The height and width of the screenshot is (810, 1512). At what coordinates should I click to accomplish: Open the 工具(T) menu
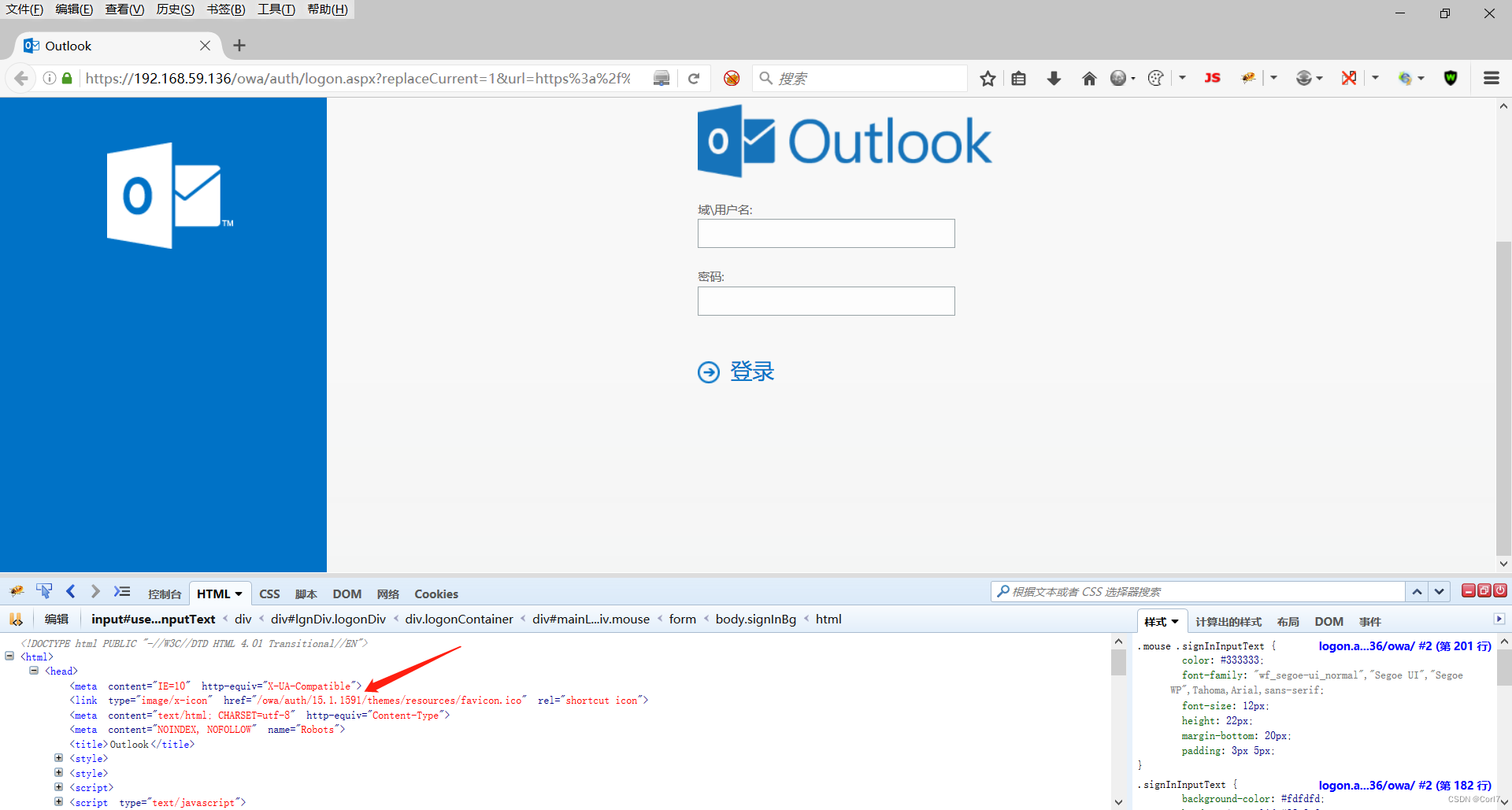click(276, 9)
